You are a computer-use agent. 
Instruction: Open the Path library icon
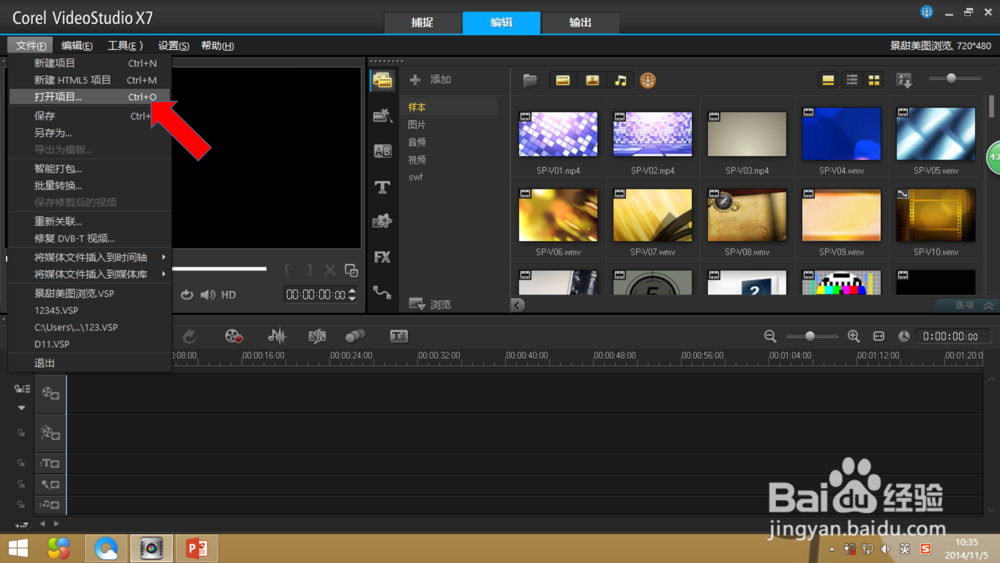[x=383, y=292]
